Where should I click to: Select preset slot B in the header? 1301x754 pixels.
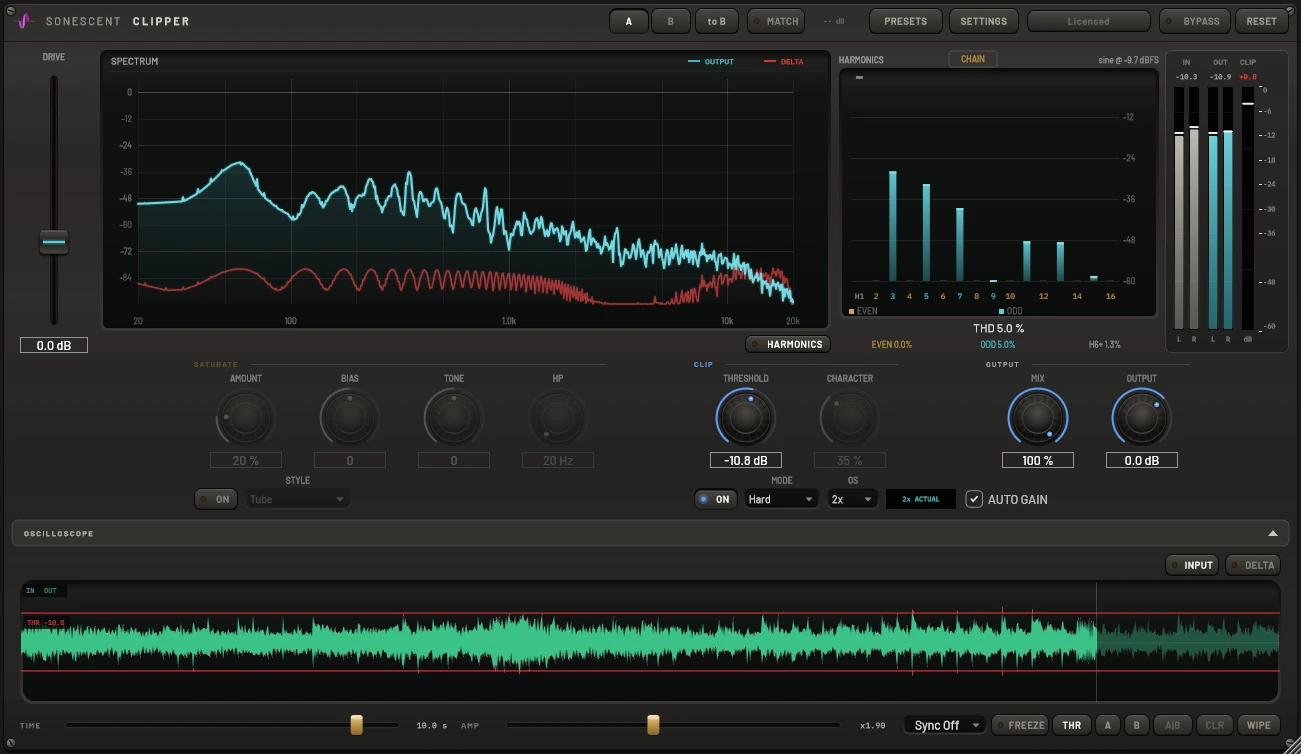(671, 21)
